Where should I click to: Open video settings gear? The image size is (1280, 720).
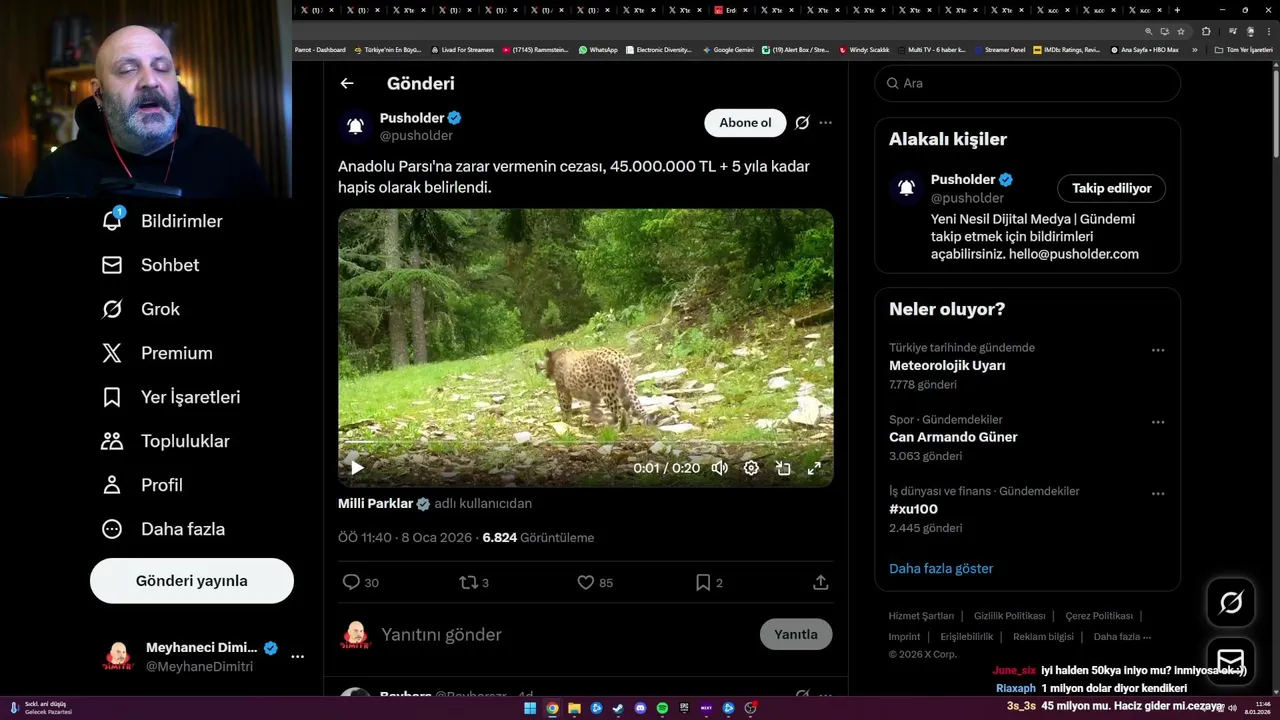(x=751, y=468)
